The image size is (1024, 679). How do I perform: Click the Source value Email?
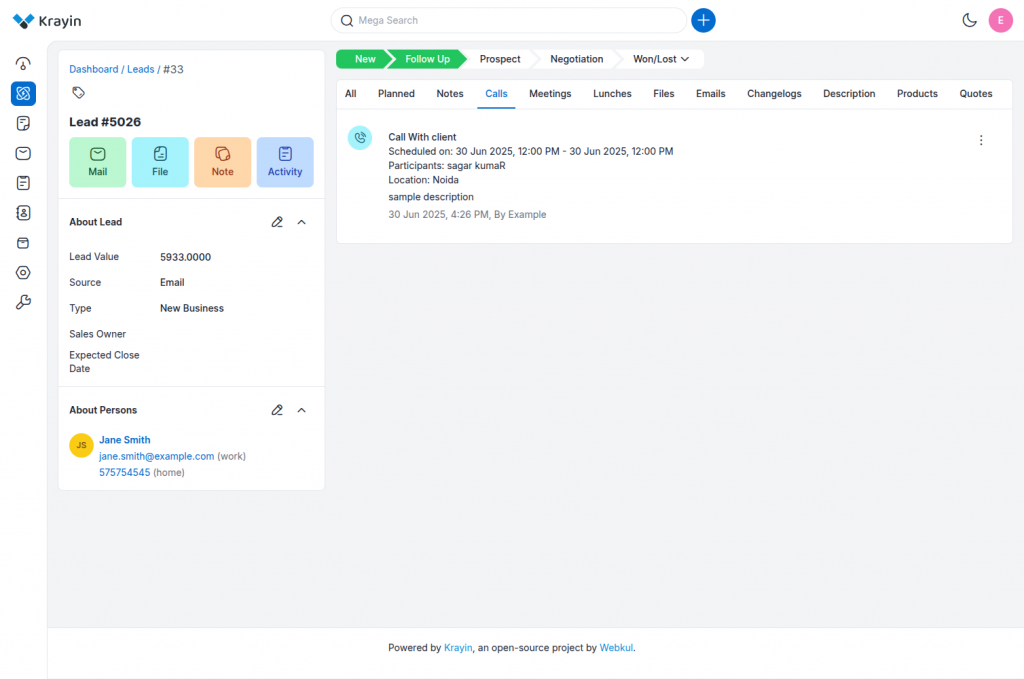point(172,283)
